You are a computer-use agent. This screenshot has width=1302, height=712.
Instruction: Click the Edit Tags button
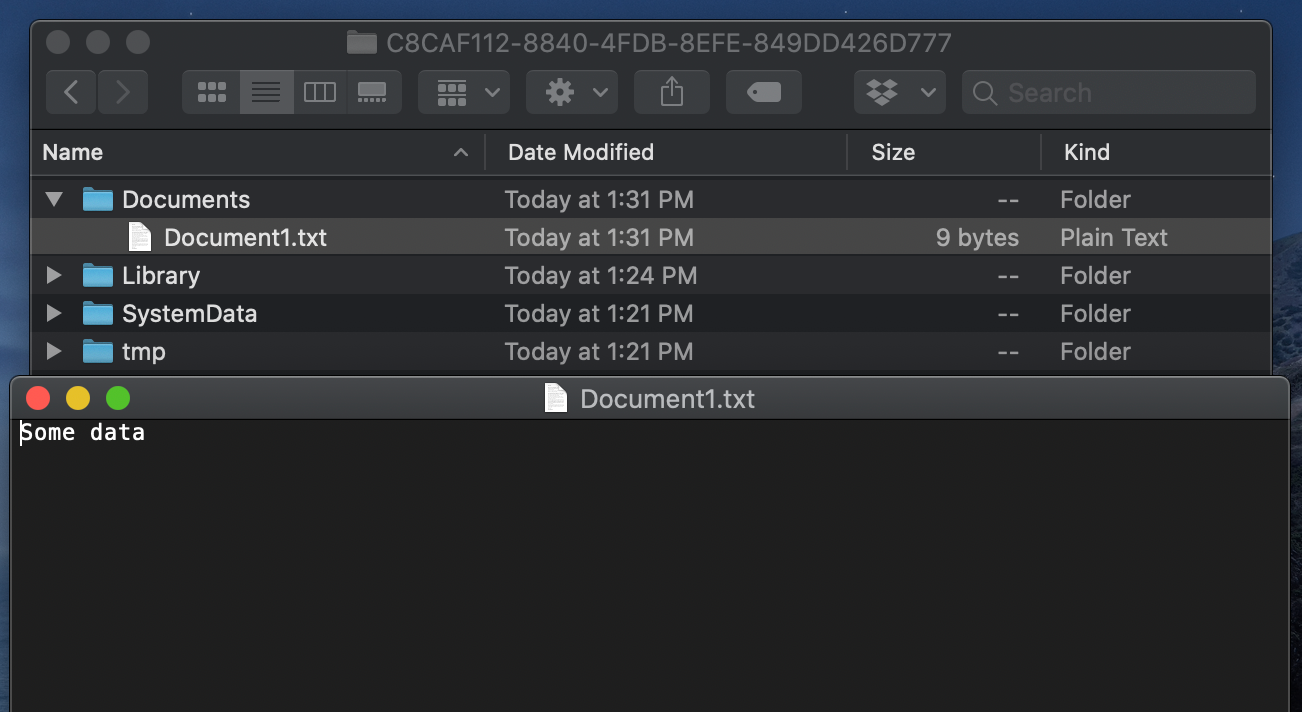point(763,91)
